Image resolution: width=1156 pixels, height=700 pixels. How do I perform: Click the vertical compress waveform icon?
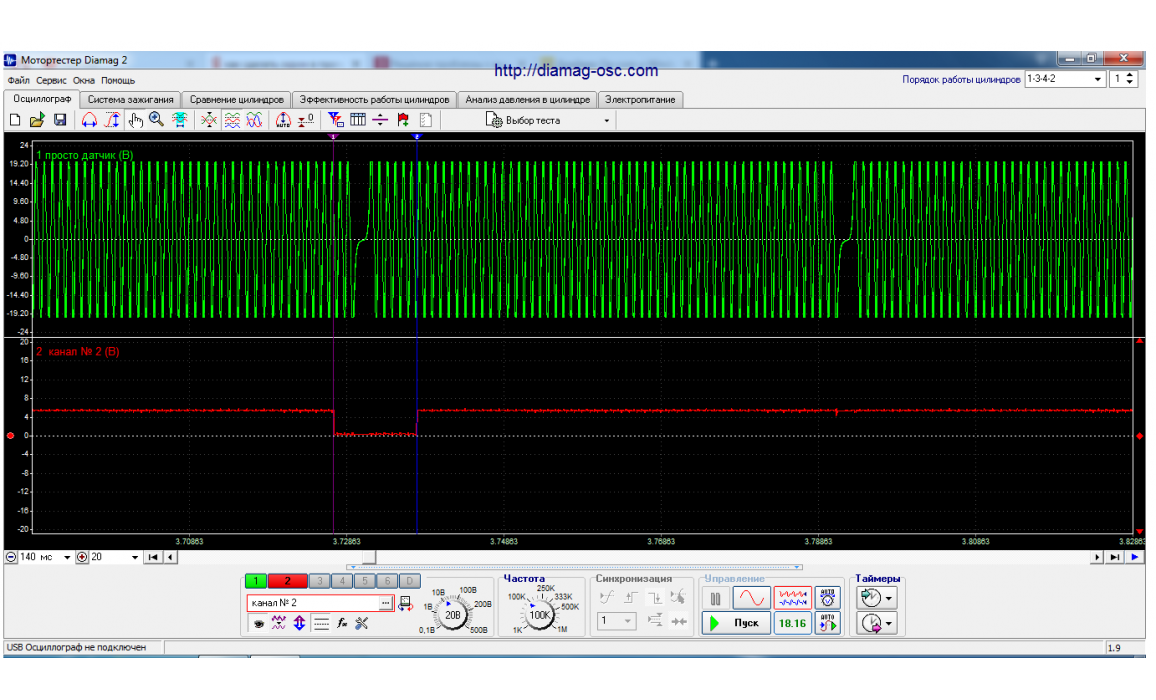[209, 119]
